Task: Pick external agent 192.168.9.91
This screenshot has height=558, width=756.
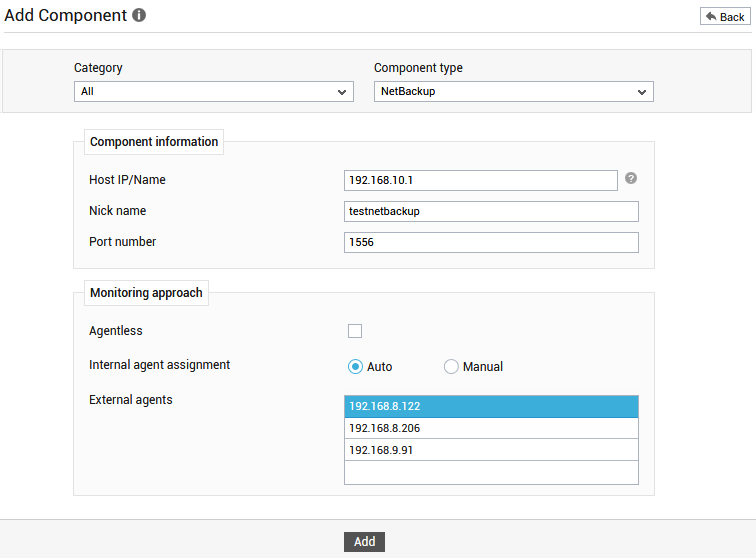Action: 491,450
